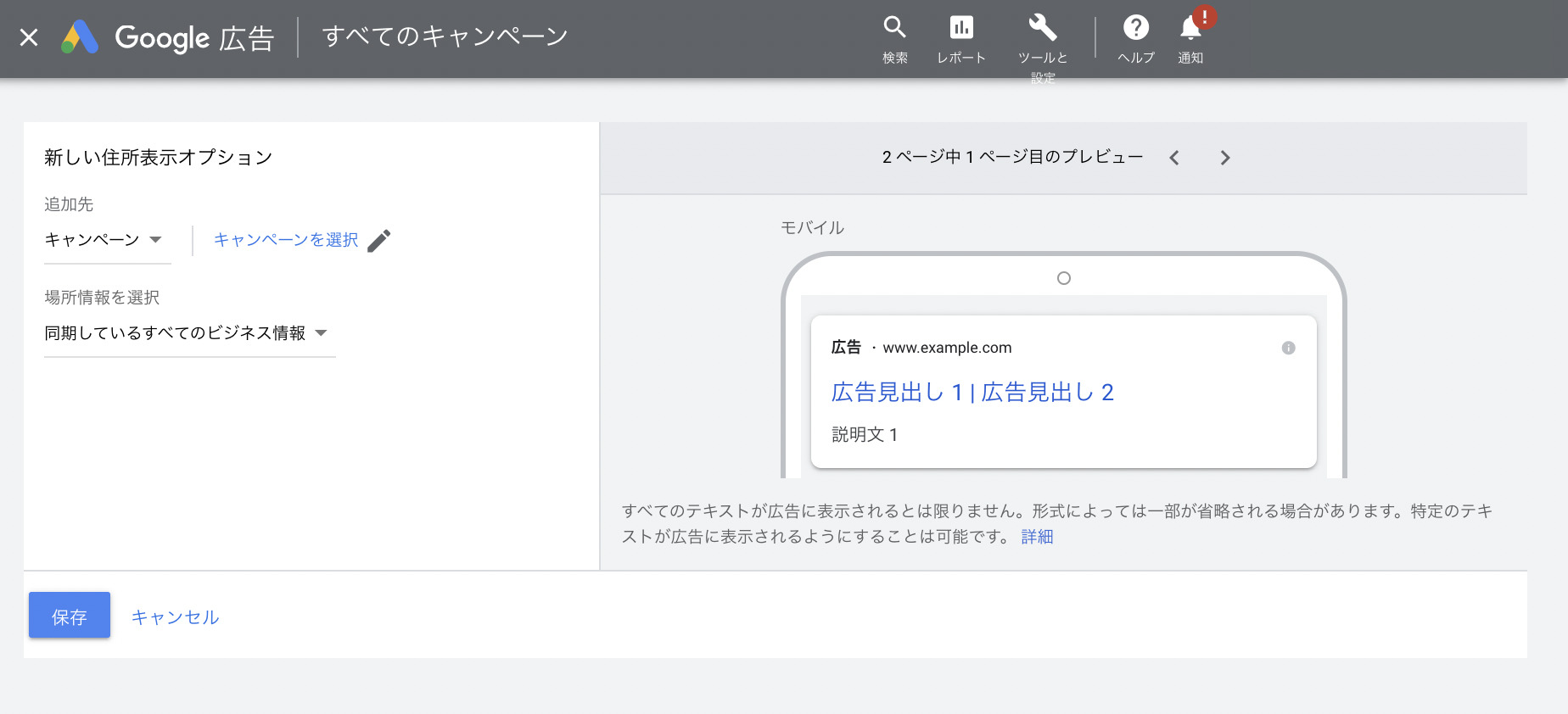
Task: Click 説明文 1 description text
Action: [x=865, y=434]
